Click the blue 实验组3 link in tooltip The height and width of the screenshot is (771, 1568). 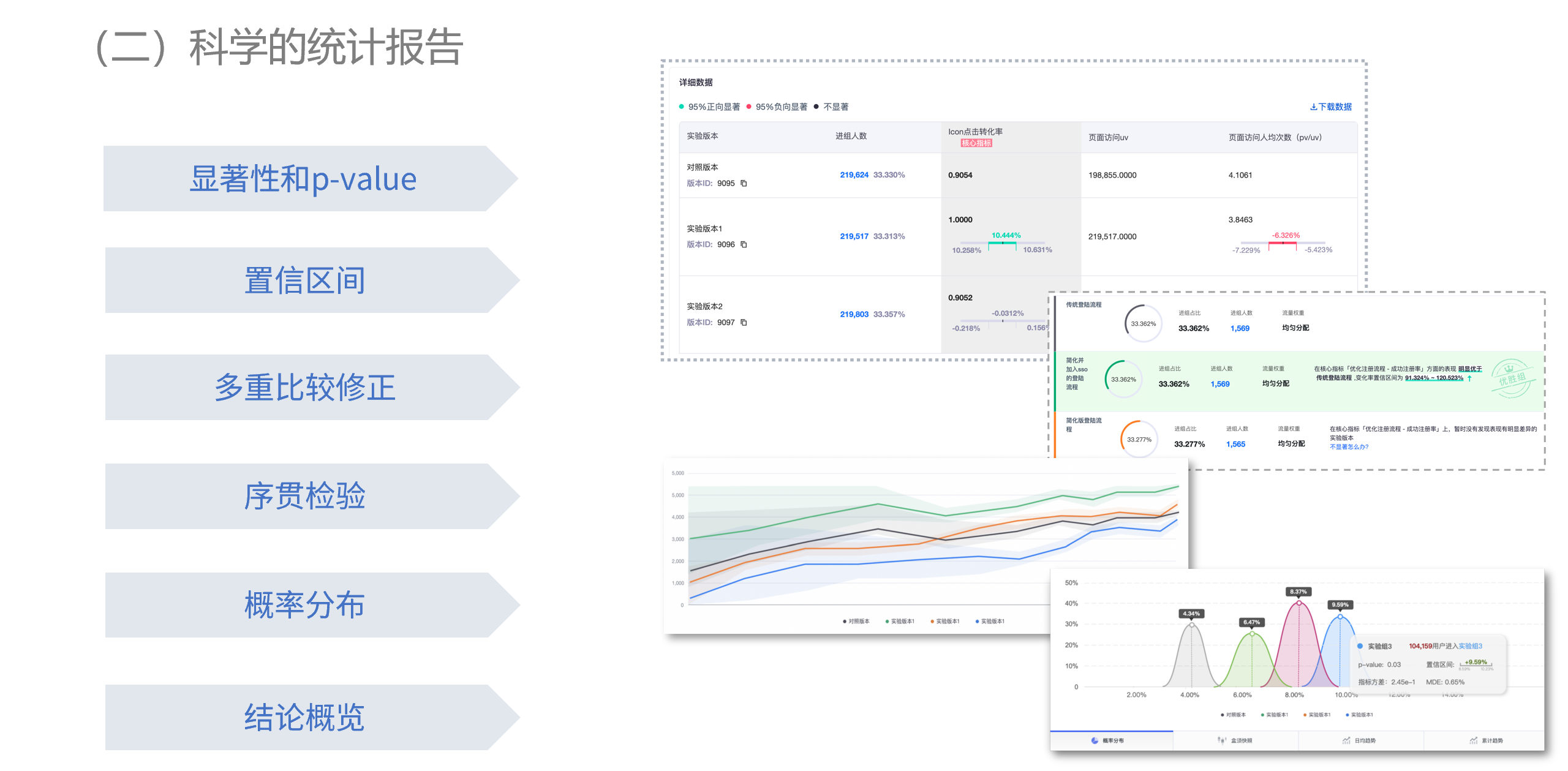[x=1470, y=646]
